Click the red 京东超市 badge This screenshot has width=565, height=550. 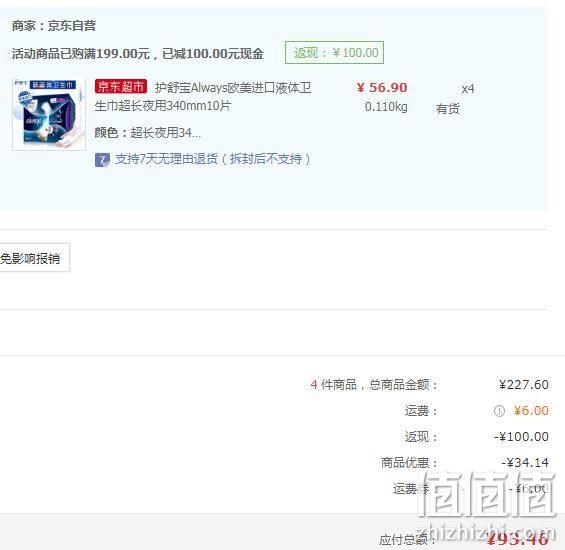tap(121, 87)
